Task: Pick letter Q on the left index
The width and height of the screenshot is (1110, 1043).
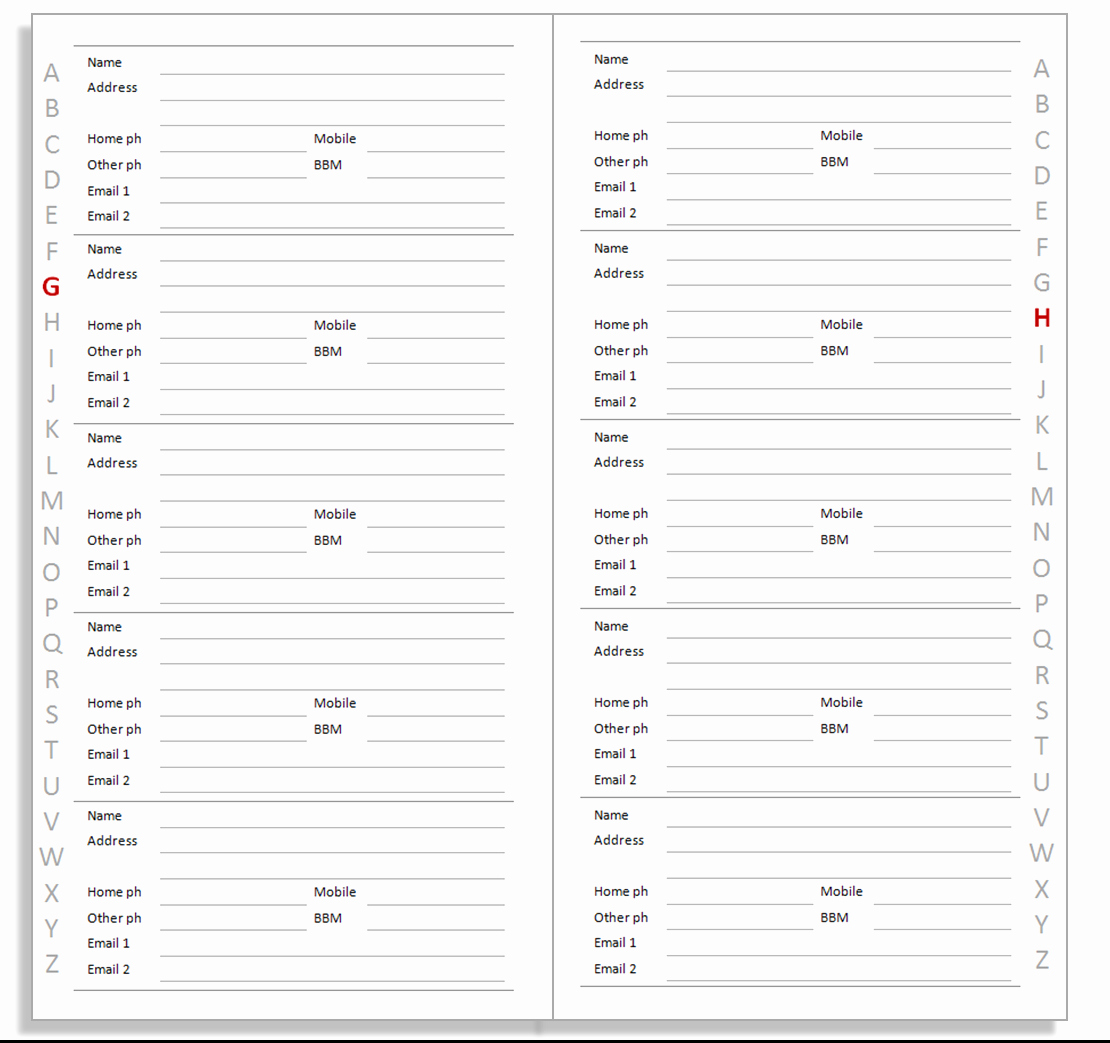Action: [x=52, y=644]
